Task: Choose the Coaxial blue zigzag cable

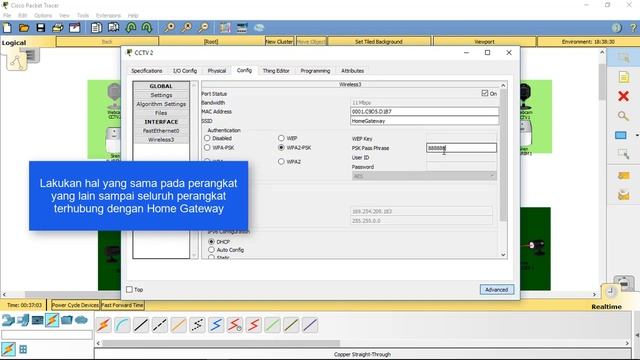Action: [x=216, y=325]
